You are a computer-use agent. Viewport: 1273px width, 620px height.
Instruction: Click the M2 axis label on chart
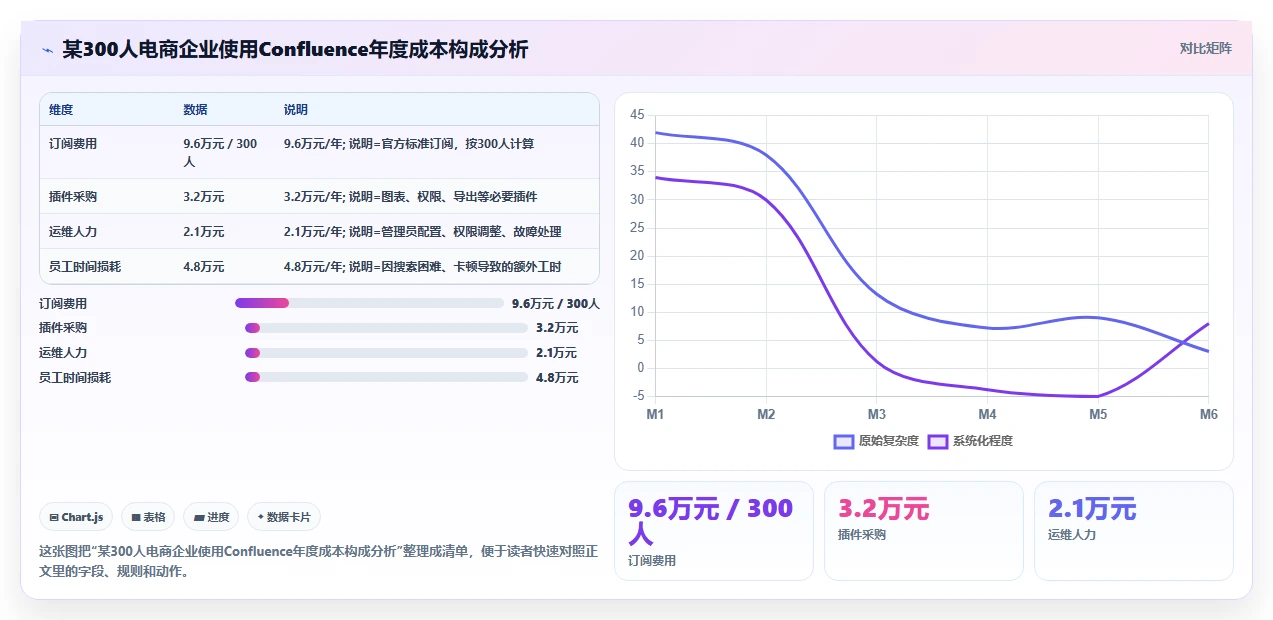766,414
